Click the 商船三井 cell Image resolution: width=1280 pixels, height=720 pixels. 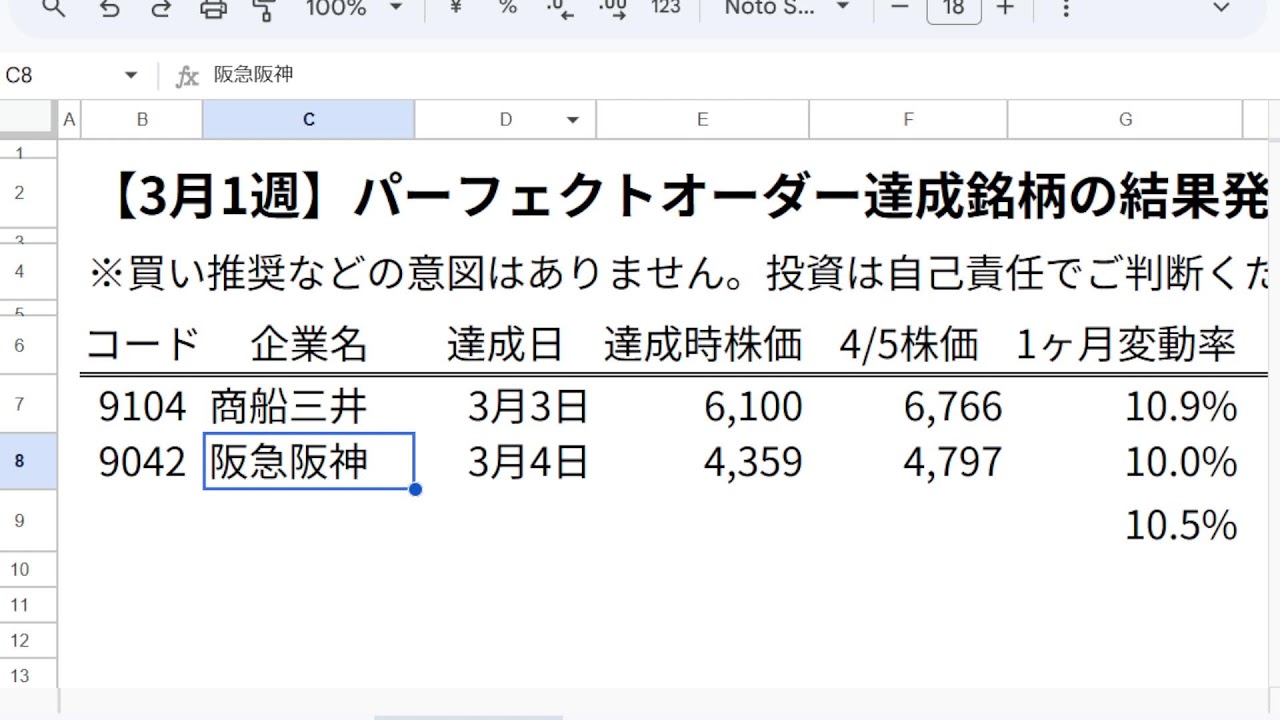click(309, 406)
